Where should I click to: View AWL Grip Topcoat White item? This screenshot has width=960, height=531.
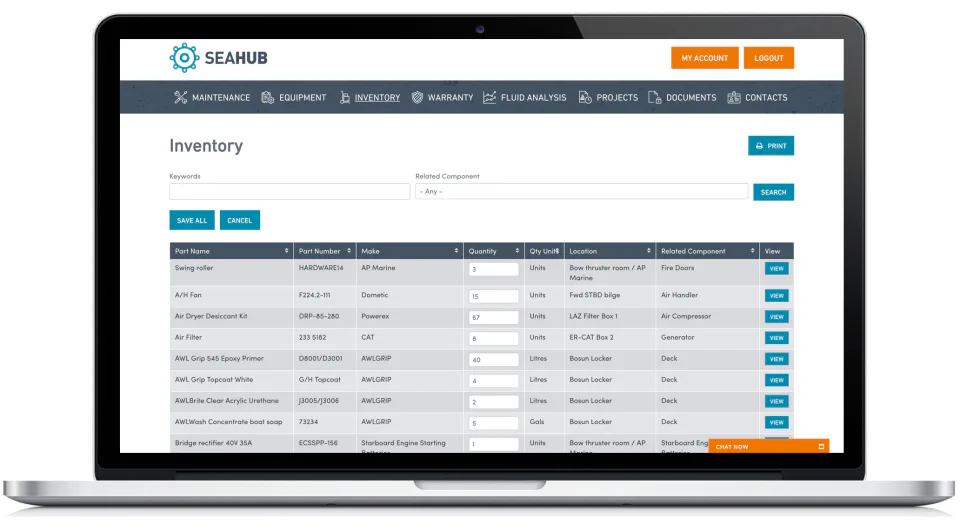(x=776, y=380)
